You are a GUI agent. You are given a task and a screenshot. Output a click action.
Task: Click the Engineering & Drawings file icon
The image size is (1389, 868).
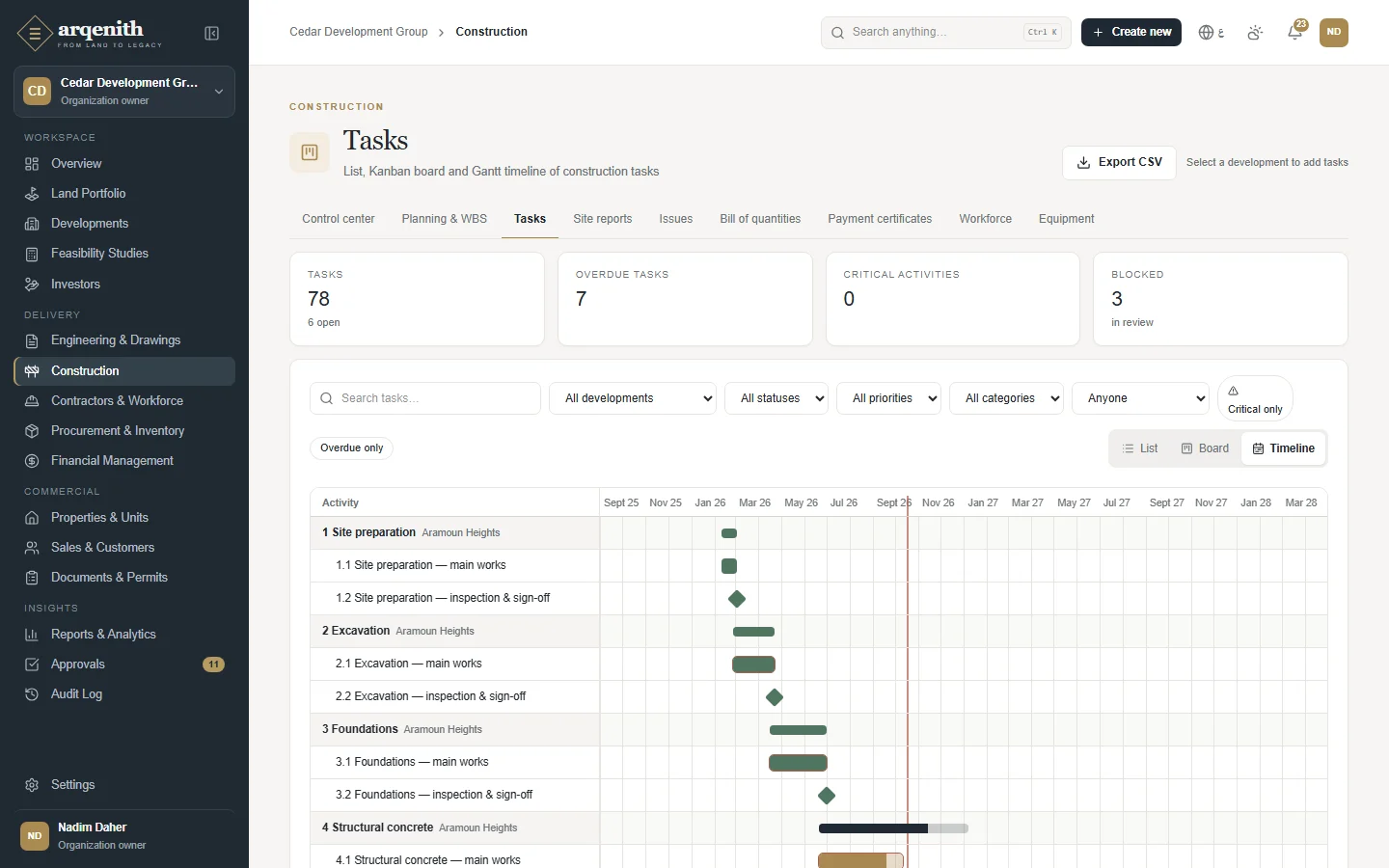click(x=32, y=340)
